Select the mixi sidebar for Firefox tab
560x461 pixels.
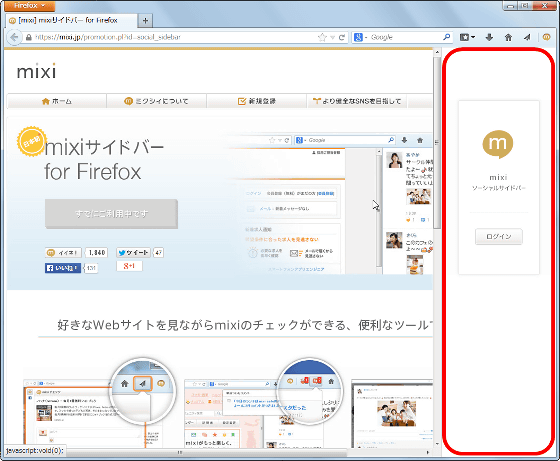coord(71,20)
